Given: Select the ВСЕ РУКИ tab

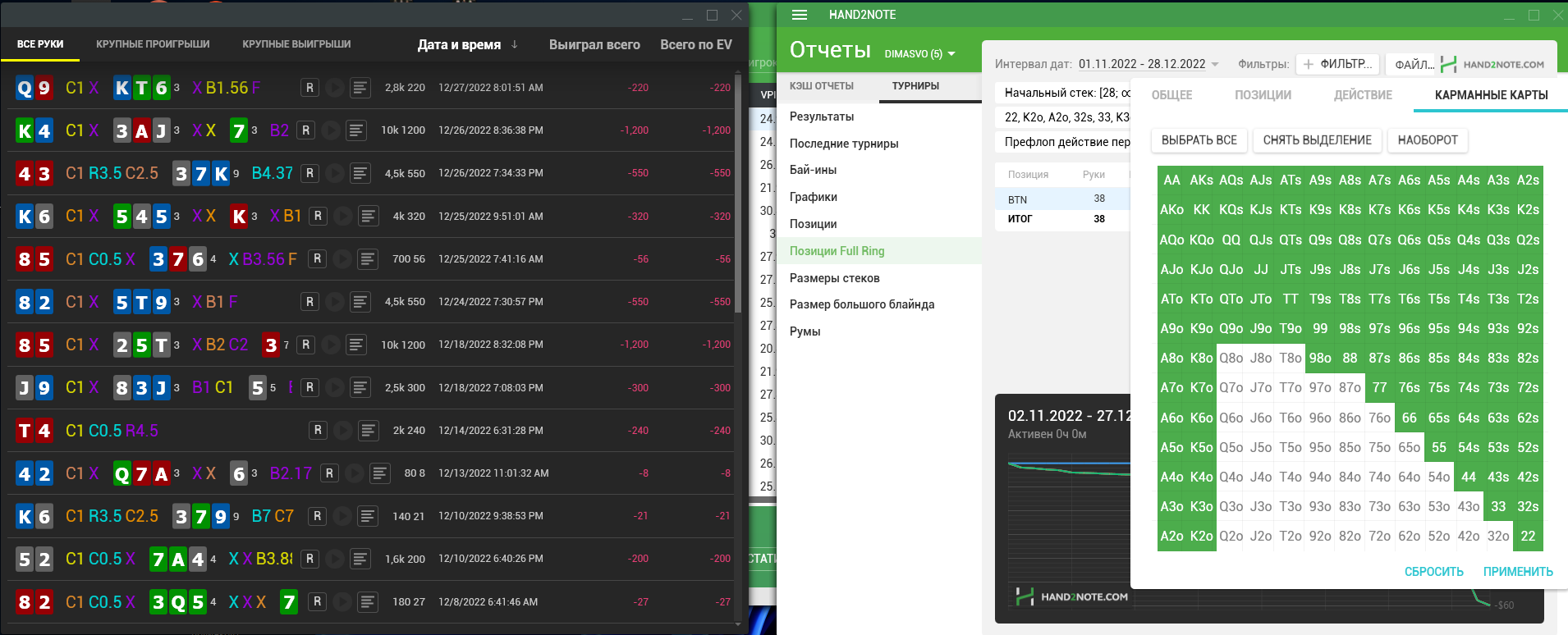Looking at the screenshot, I should 40,44.
